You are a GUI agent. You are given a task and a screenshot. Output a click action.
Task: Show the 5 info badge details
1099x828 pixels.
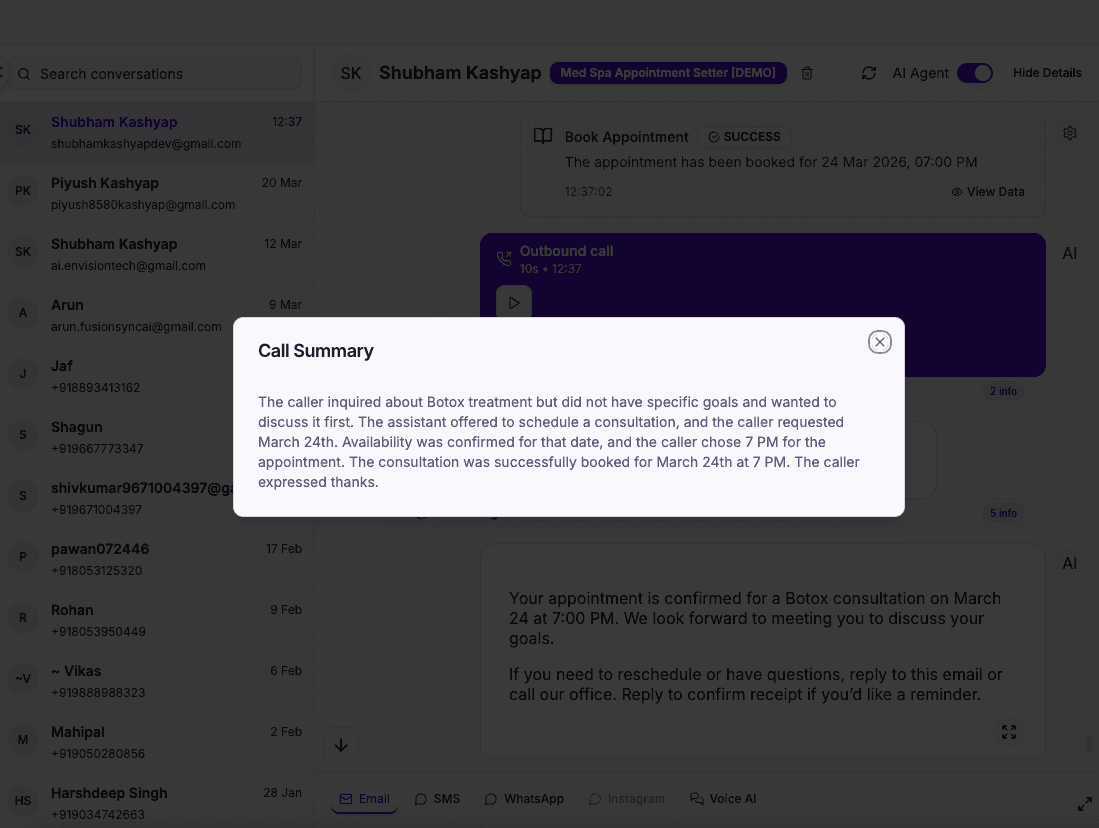click(1003, 513)
